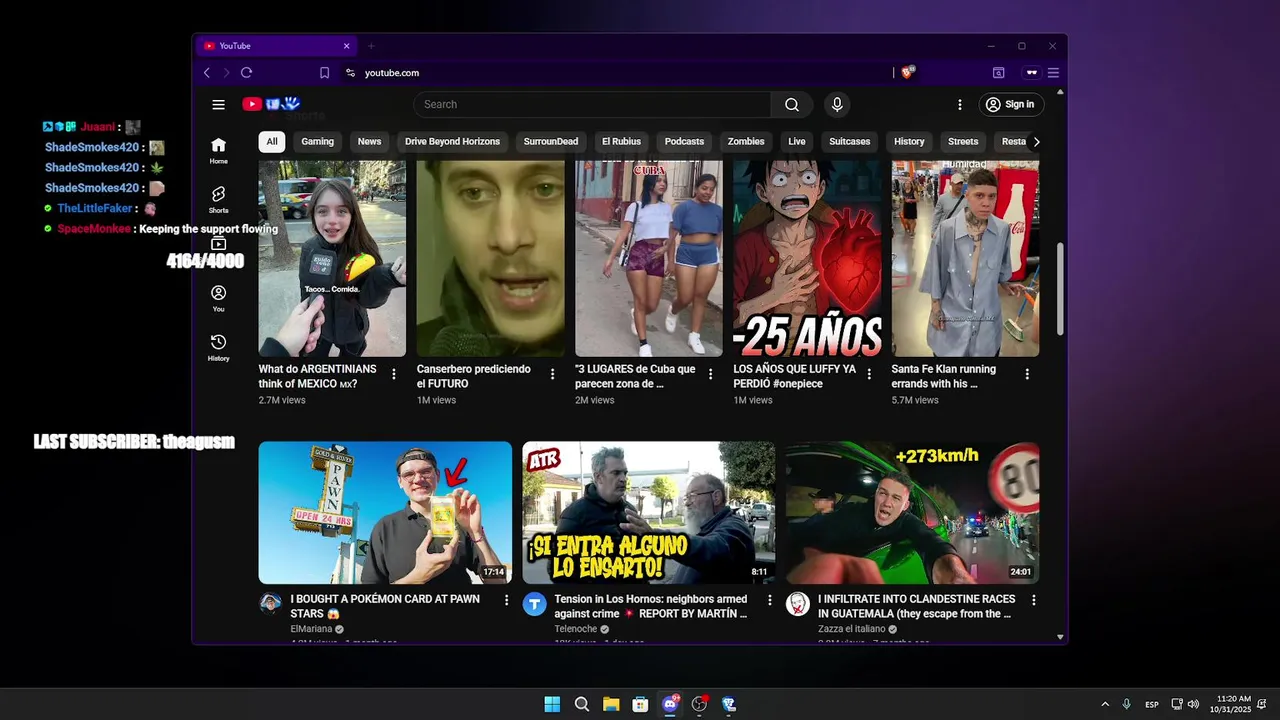Open options for Pokémon card video
The image size is (1280, 720).
pos(506,600)
